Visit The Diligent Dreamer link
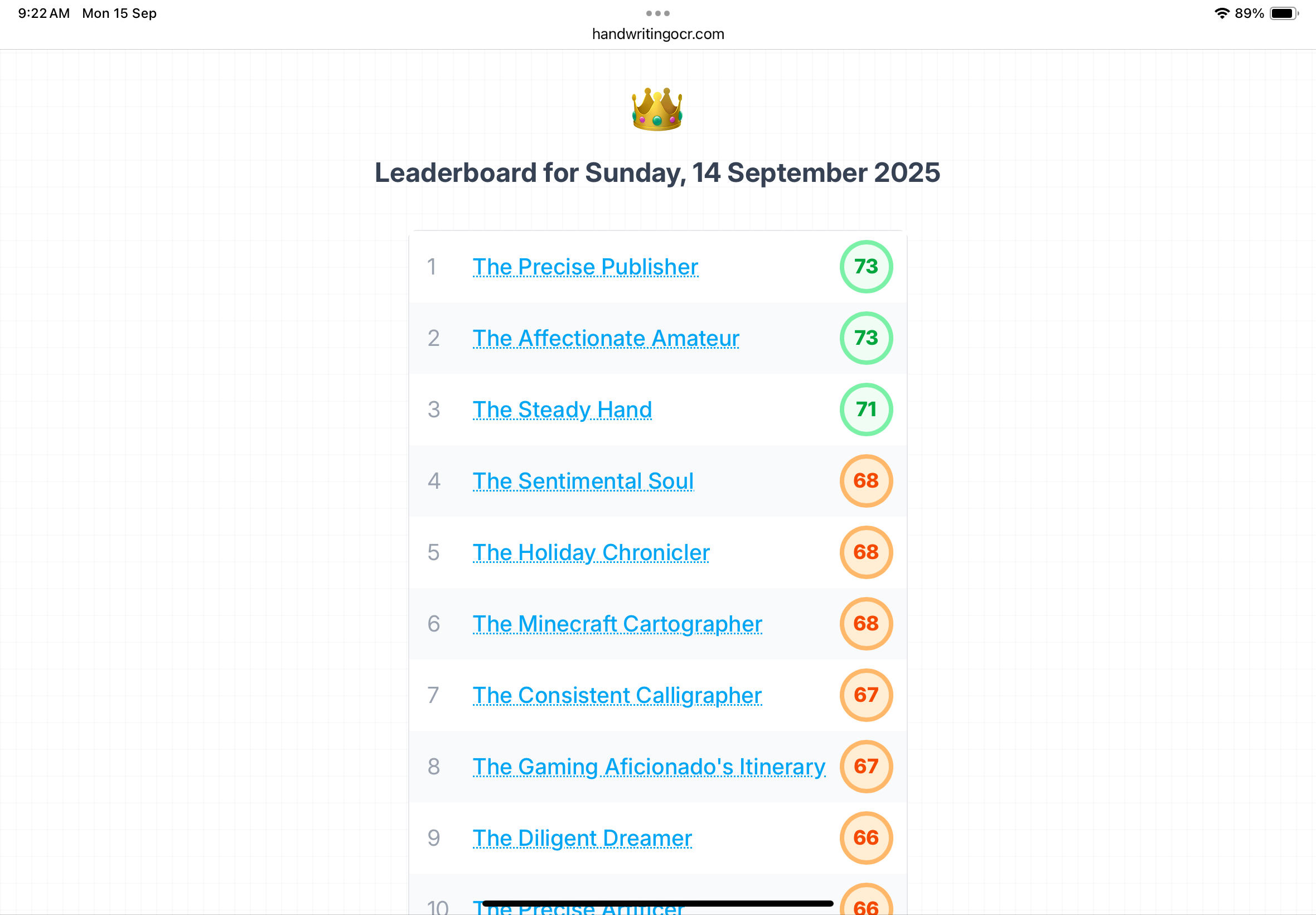Image resolution: width=1316 pixels, height=915 pixels. 582,837
